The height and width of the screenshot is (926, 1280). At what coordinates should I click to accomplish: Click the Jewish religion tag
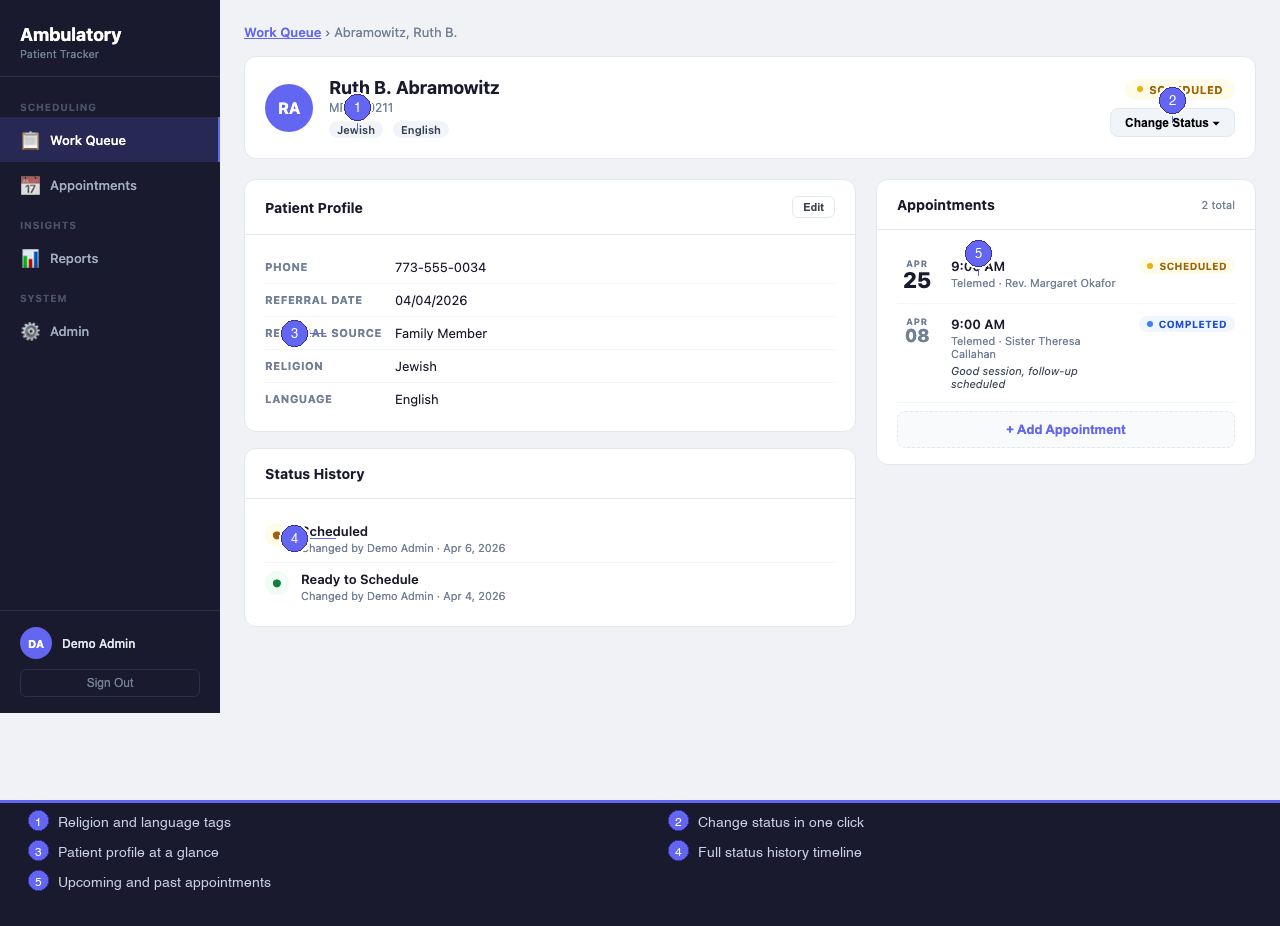355,131
